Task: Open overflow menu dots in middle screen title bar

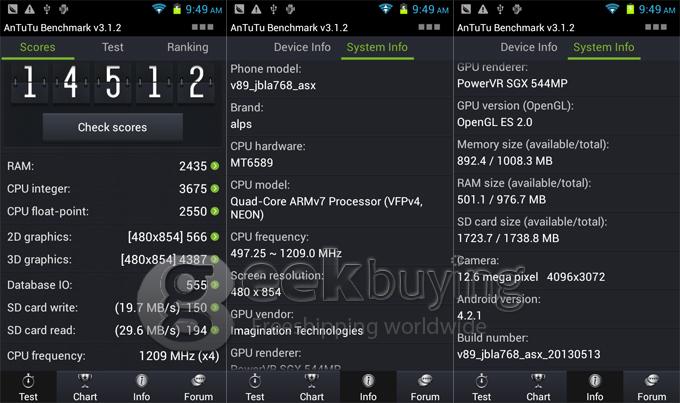Action: 429,27
